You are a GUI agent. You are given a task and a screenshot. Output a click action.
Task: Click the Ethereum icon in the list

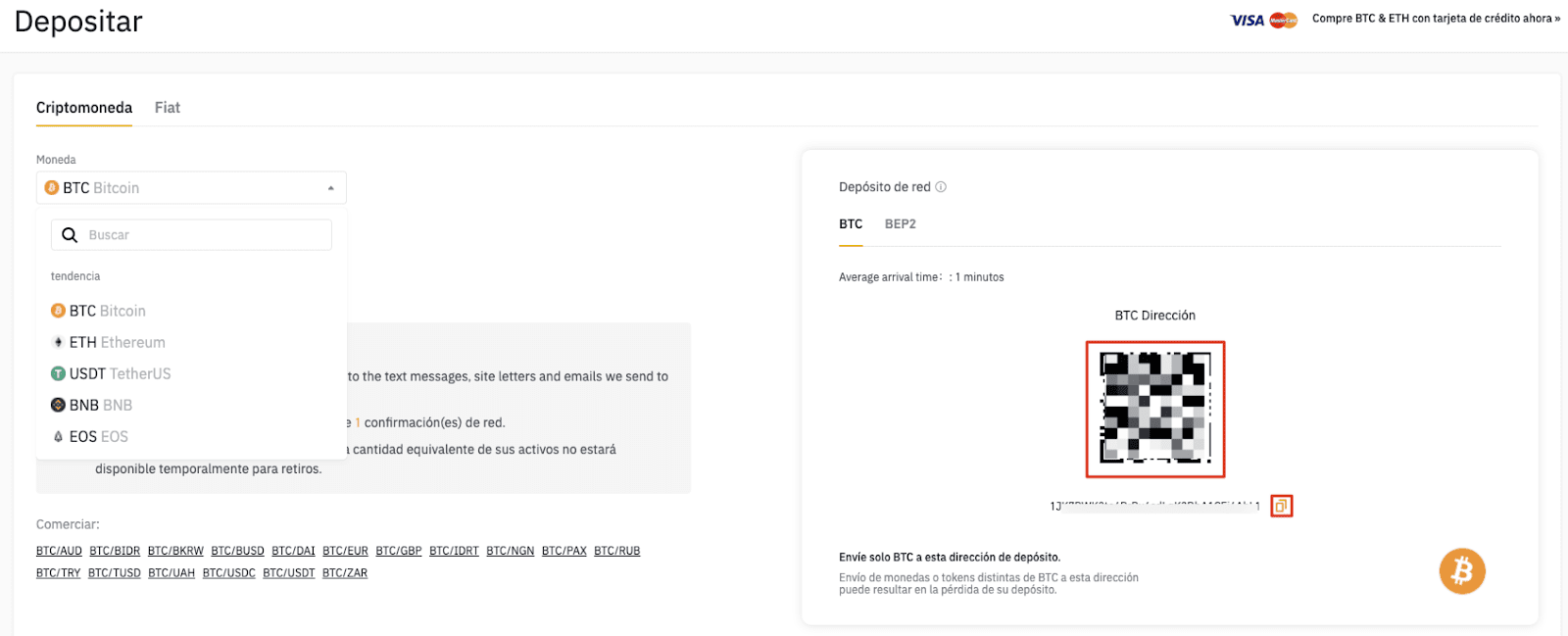click(58, 342)
